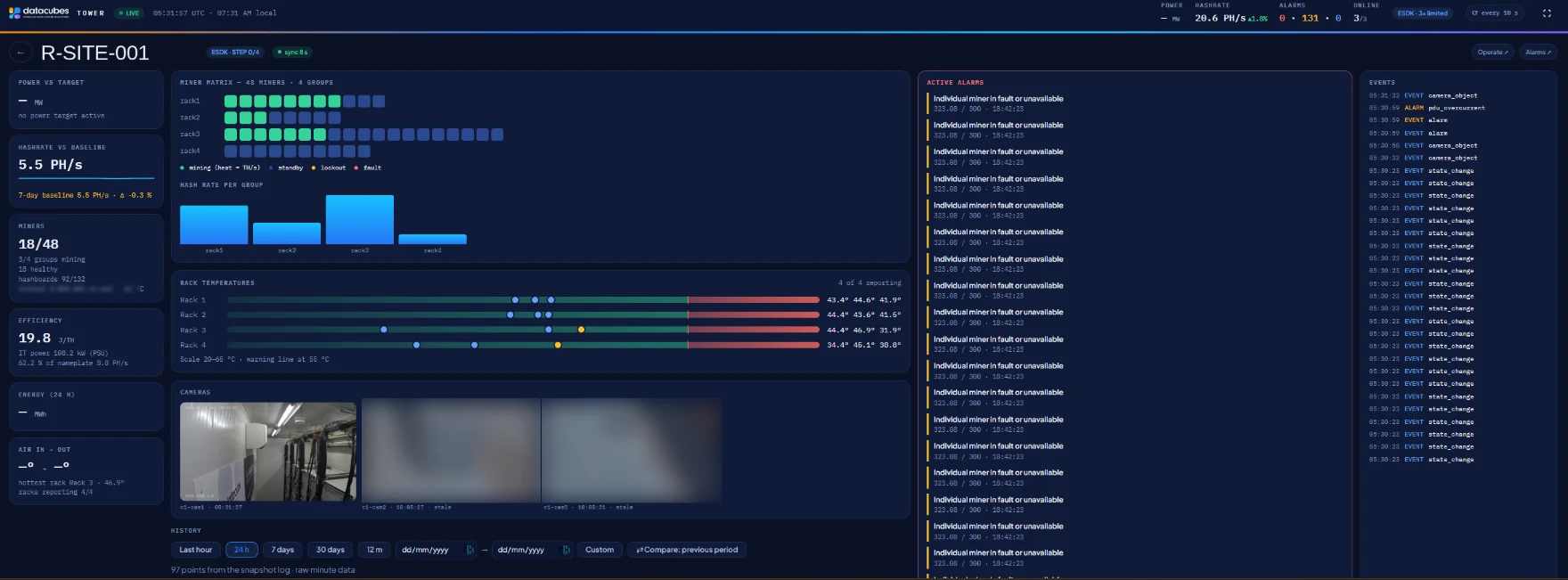Click the ESDK · STEP 0/4 badge
Image resolution: width=1568 pixels, height=580 pixels.
pos(235,53)
